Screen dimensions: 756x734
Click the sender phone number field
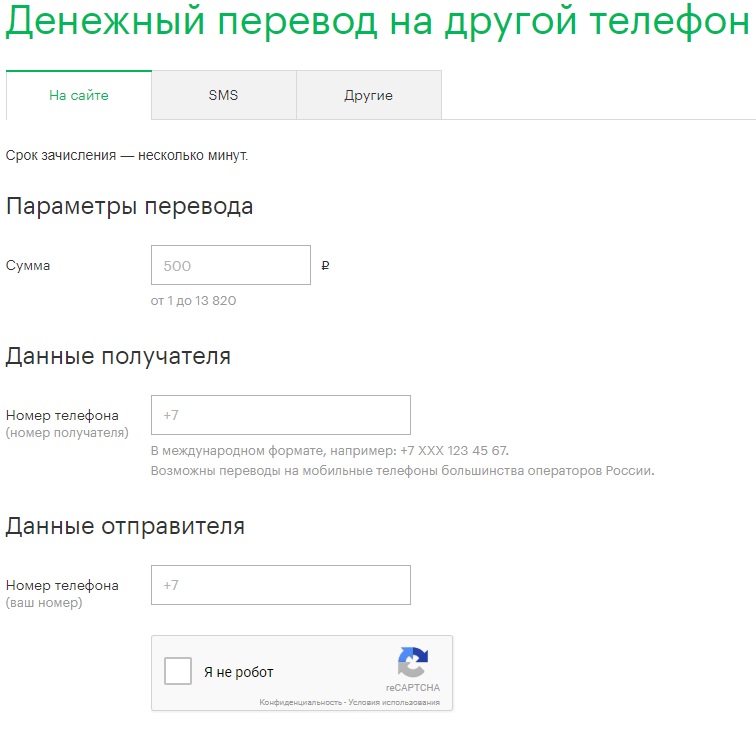[280, 585]
